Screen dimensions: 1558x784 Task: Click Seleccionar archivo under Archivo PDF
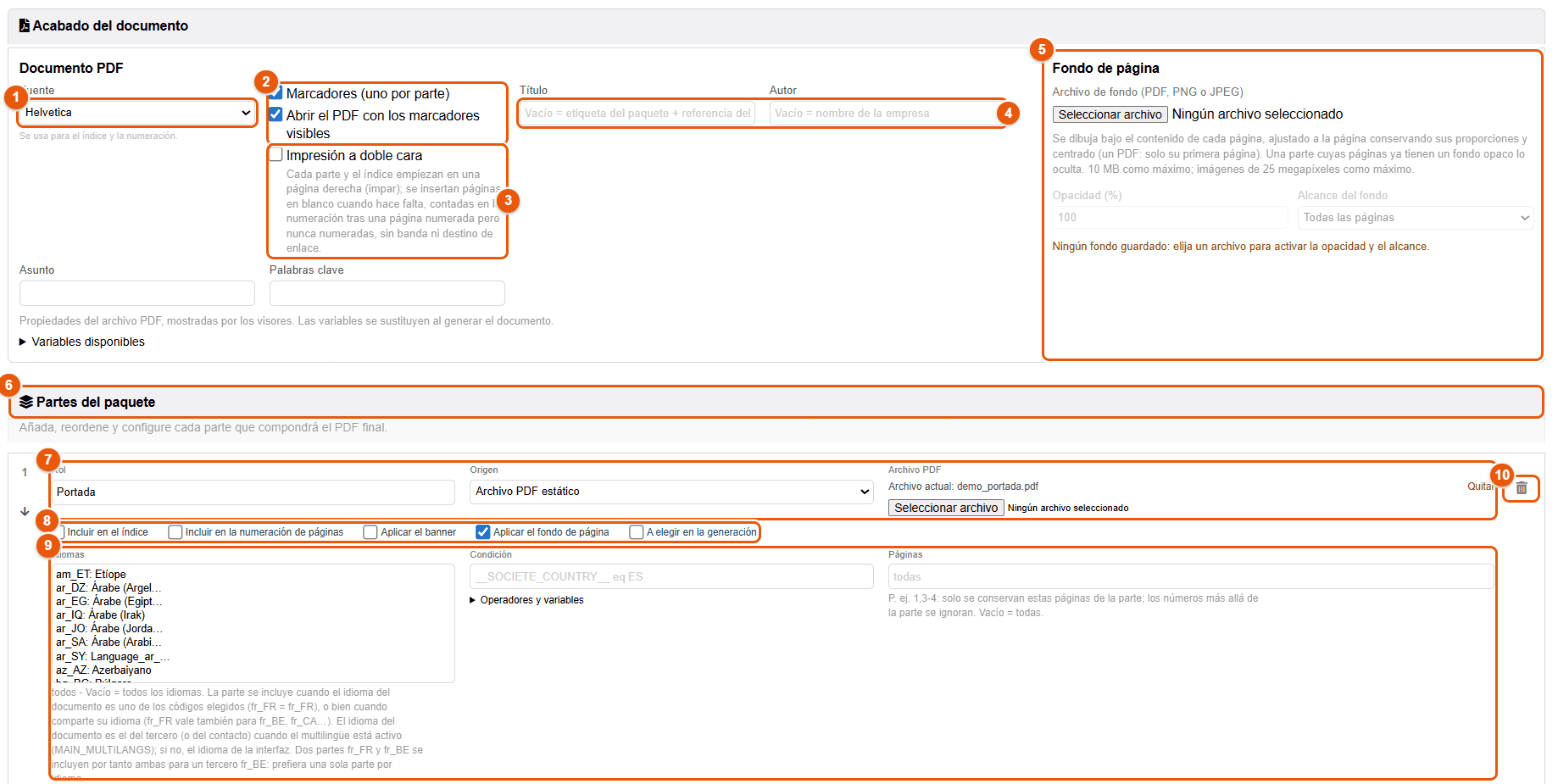(946, 508)
